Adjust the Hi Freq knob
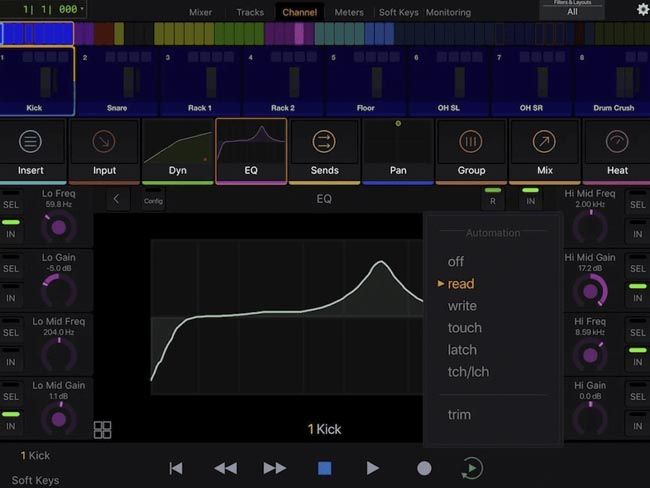650x488 pixels. pos(590,355)
